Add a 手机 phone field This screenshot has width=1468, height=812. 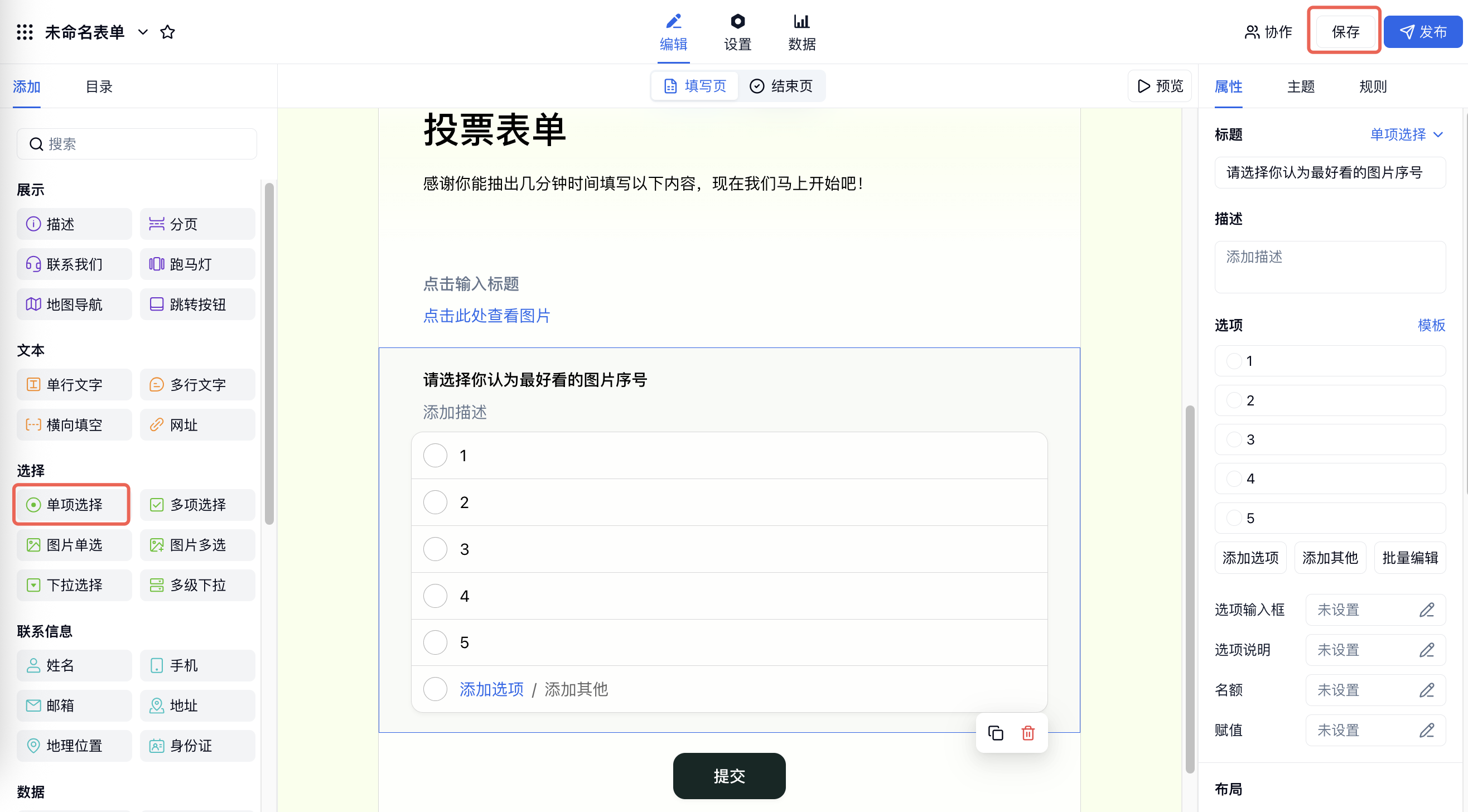198,665
